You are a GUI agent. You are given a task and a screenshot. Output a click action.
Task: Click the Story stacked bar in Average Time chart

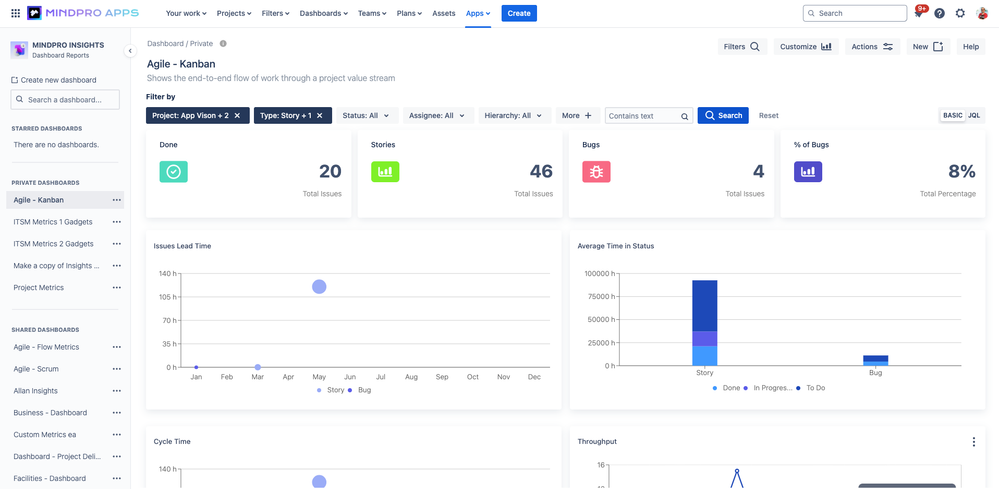tap(705, 323)
